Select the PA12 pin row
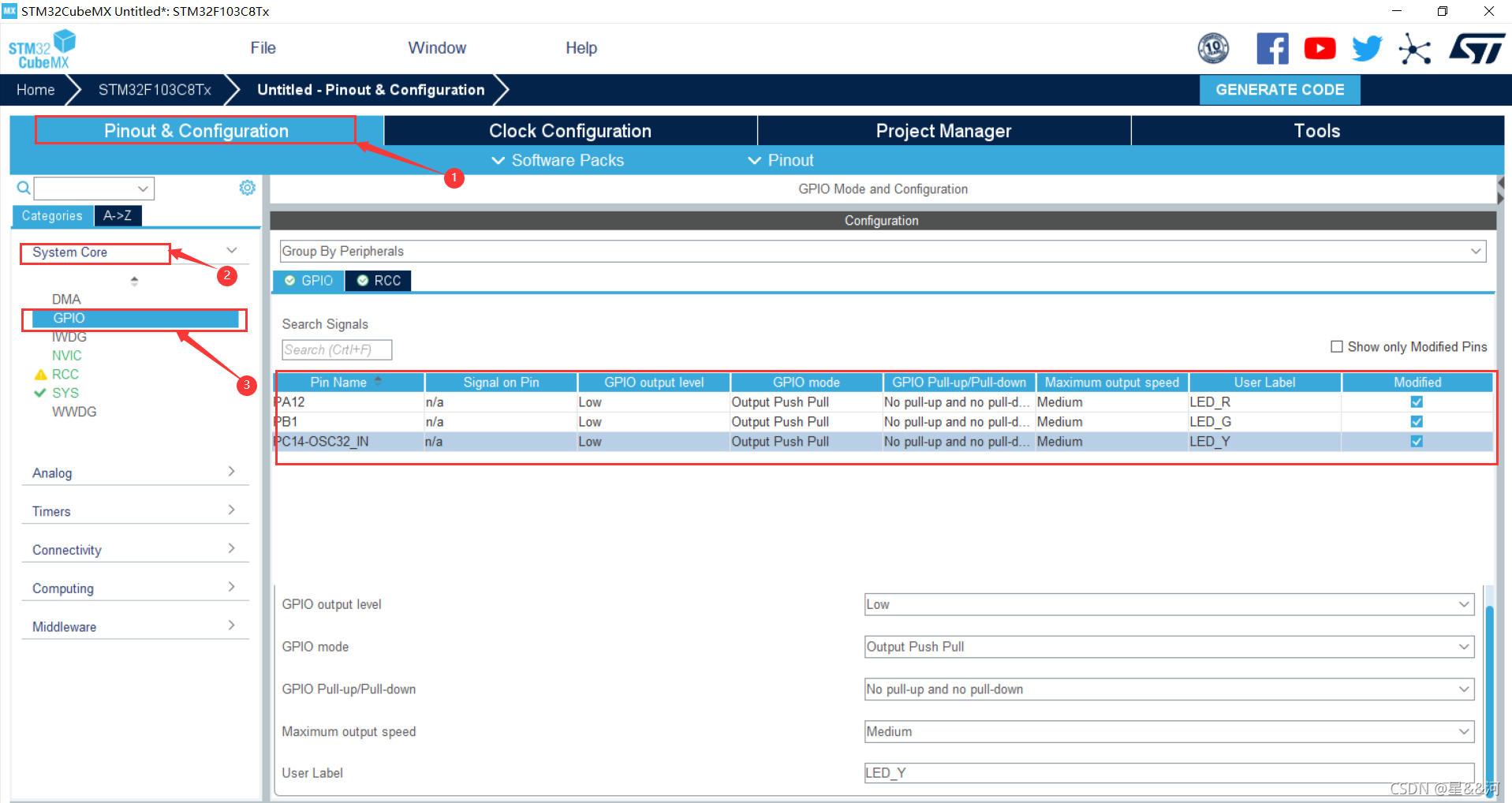The image size is (1512, 803). tap(883, 402)
